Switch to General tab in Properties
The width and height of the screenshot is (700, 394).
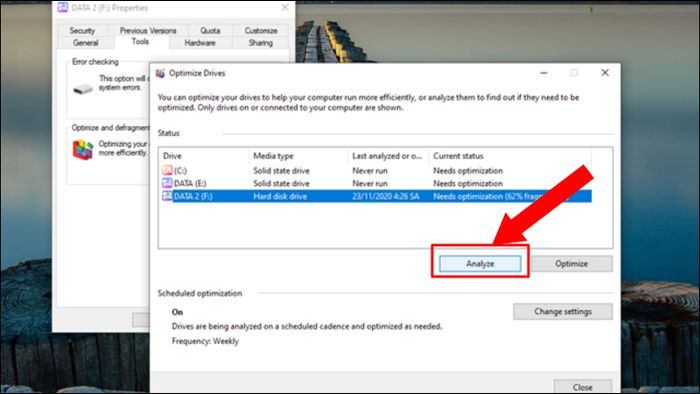coord(85,43)
